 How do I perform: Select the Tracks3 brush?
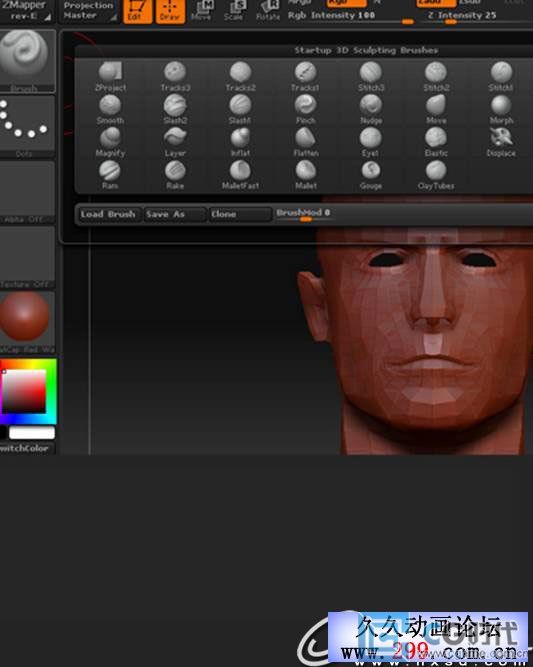pos(175,77)
